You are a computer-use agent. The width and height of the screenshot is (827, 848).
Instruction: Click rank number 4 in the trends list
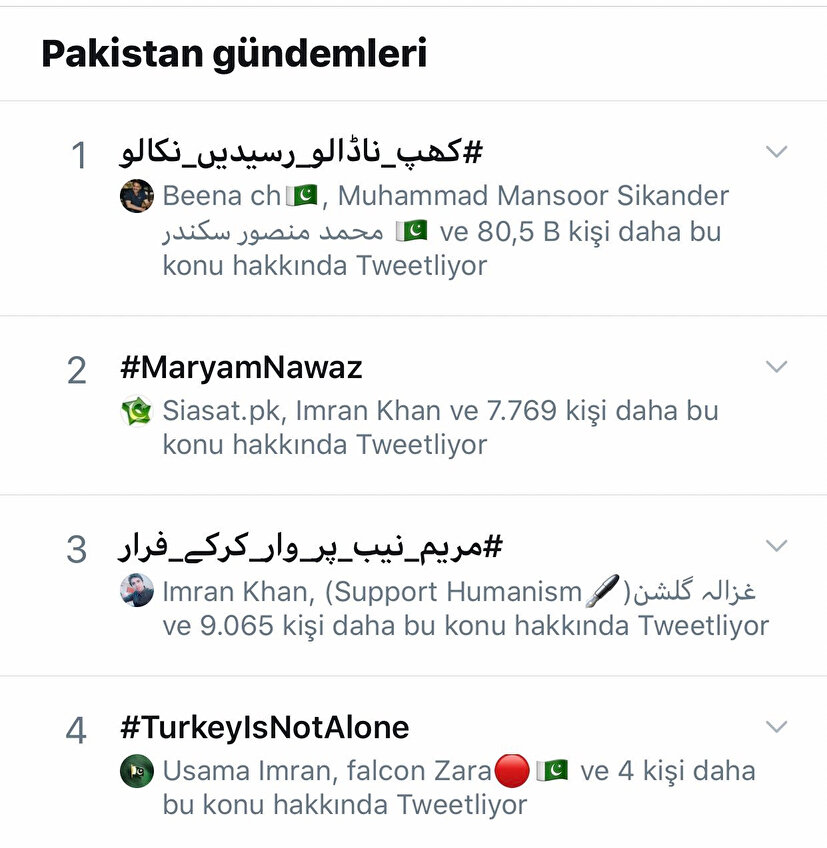coord(77,731)
